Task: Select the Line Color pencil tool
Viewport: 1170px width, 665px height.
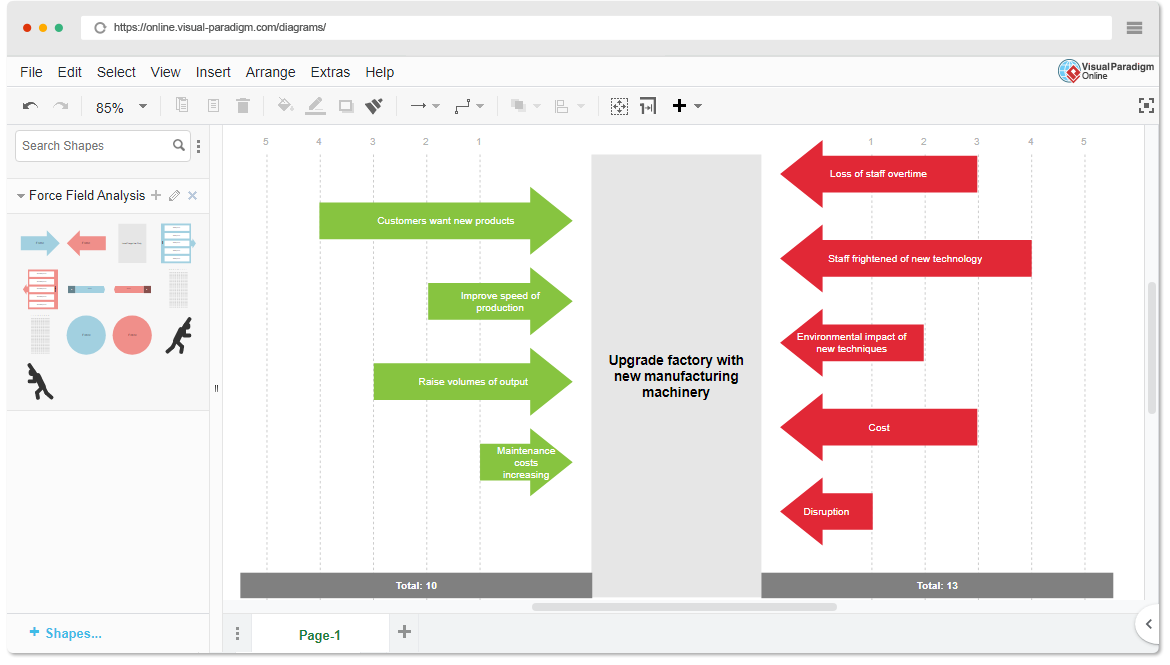Action: point(315,106)
